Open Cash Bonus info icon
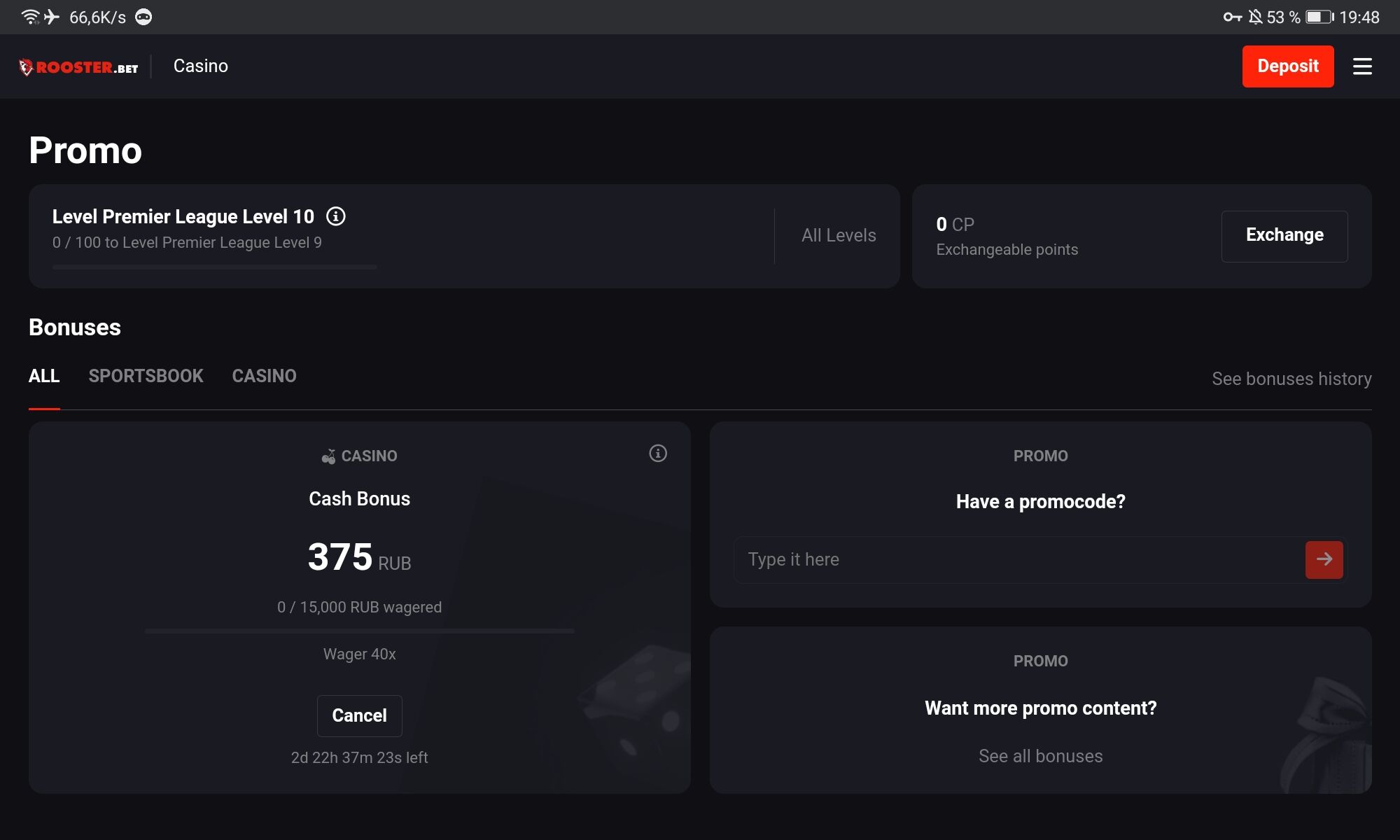1400x840 pixels. pos(657,454)
